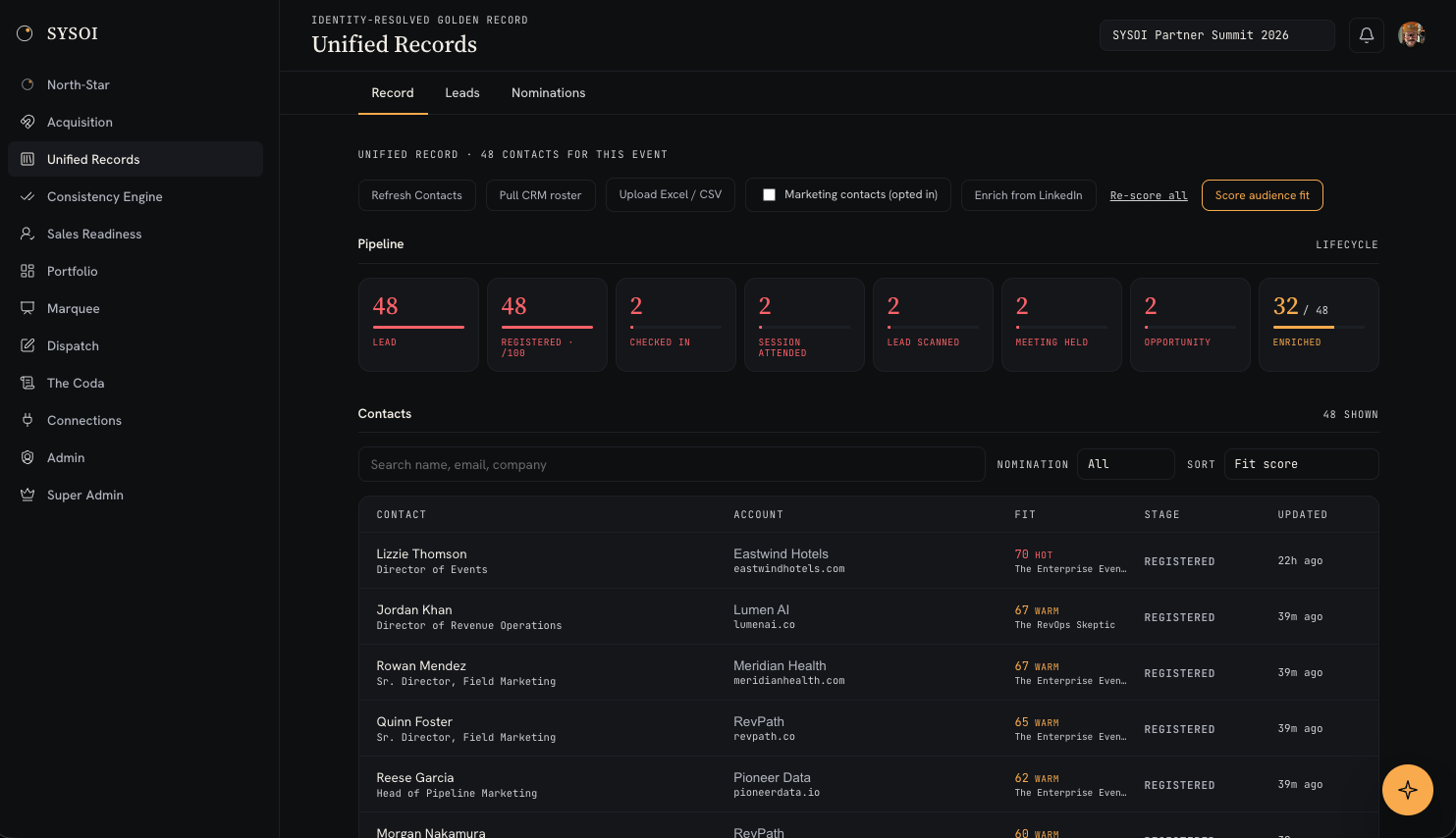Viewport: 1456px width, 838px height.
Task: Open Sales Readiness page
Action: (135, 234)
